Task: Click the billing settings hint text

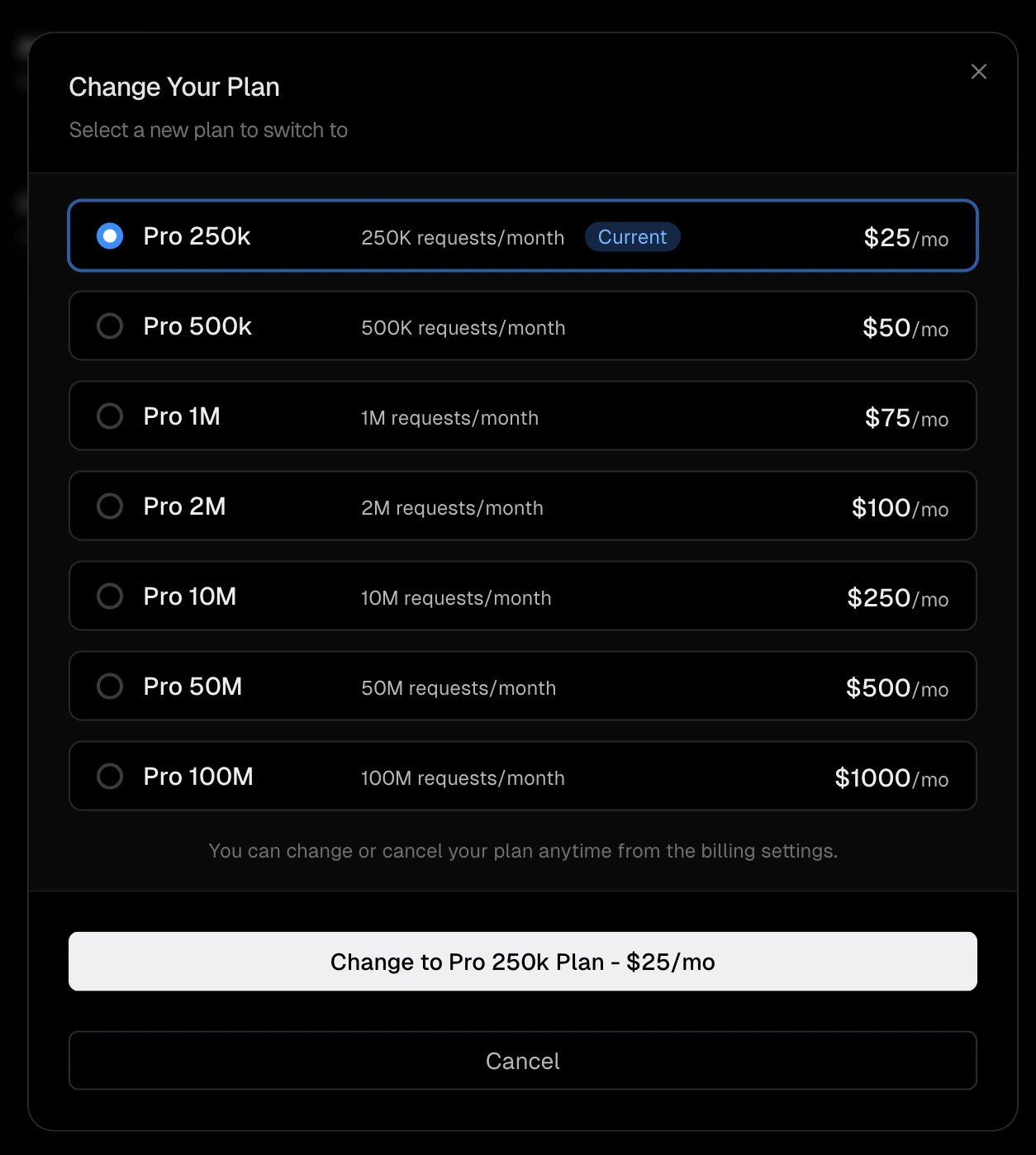Action: click(522, 850)
